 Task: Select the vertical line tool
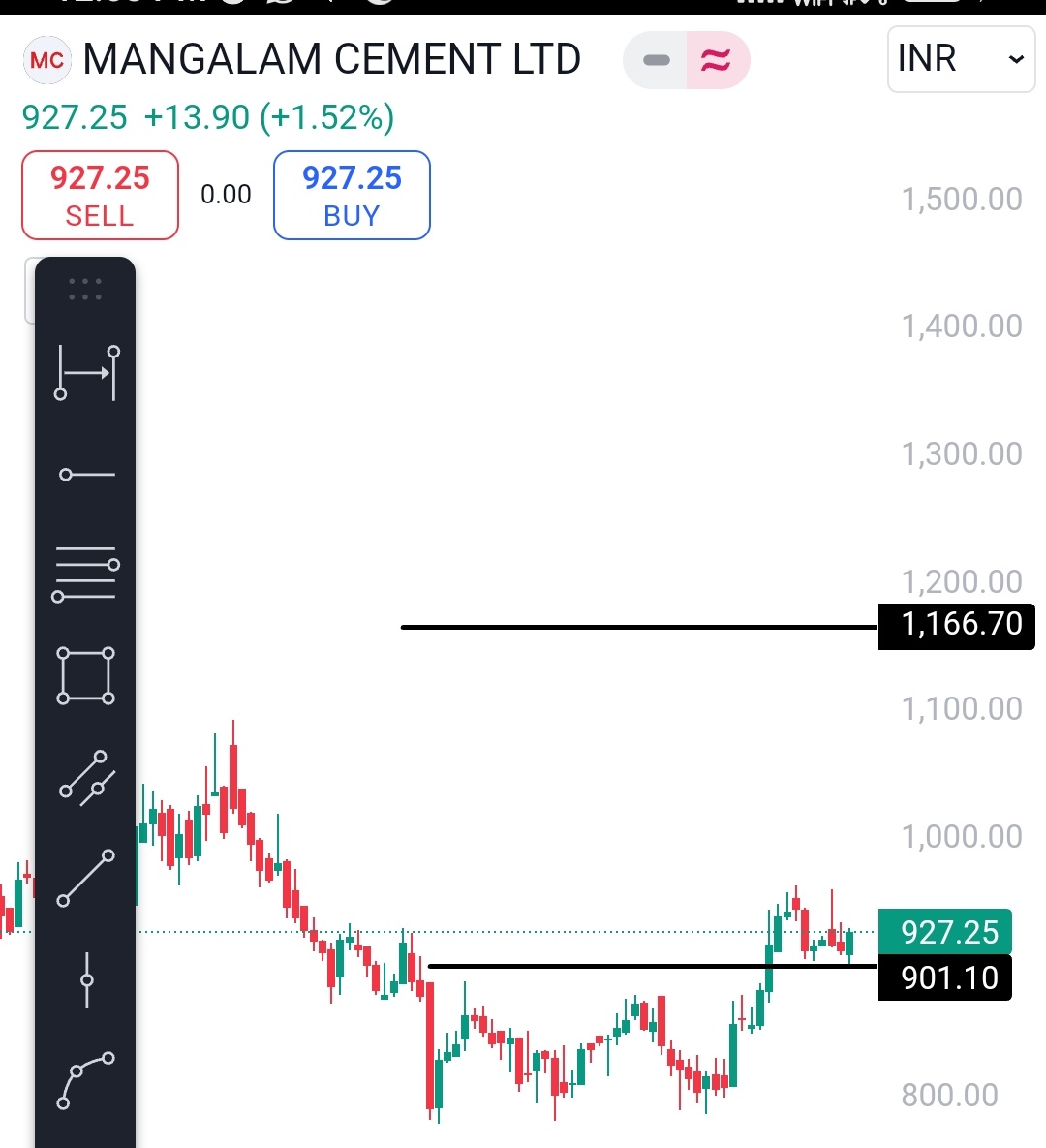pyautogui.click(x=87, y=980)
